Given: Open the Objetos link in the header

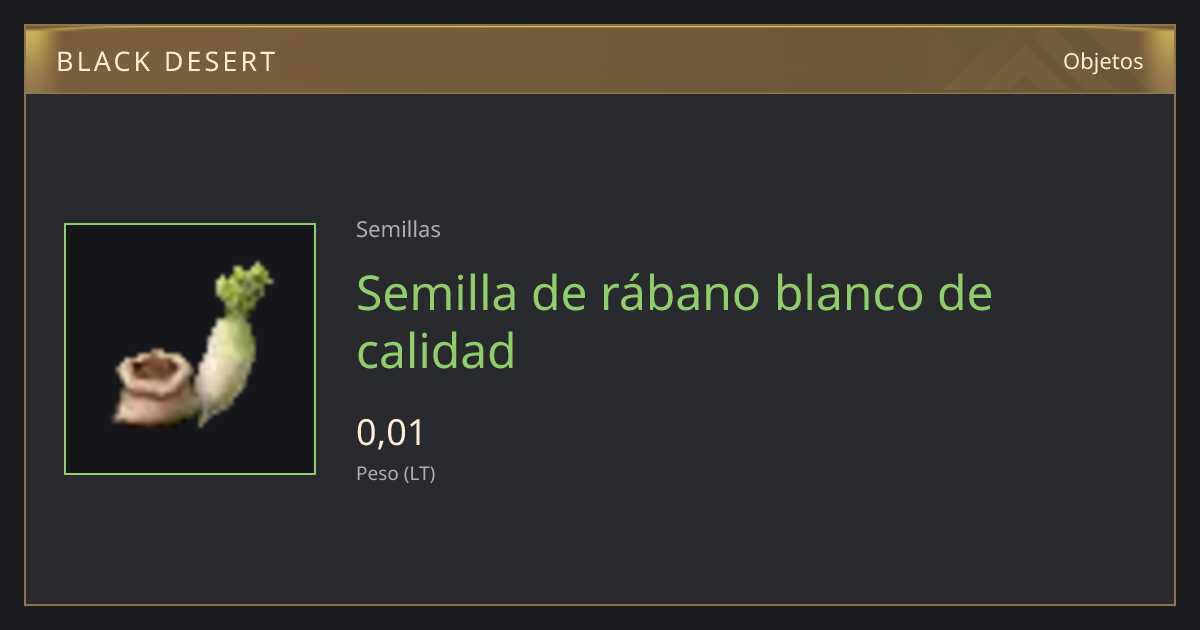Looking at the screenshot, I should 1103,61.
